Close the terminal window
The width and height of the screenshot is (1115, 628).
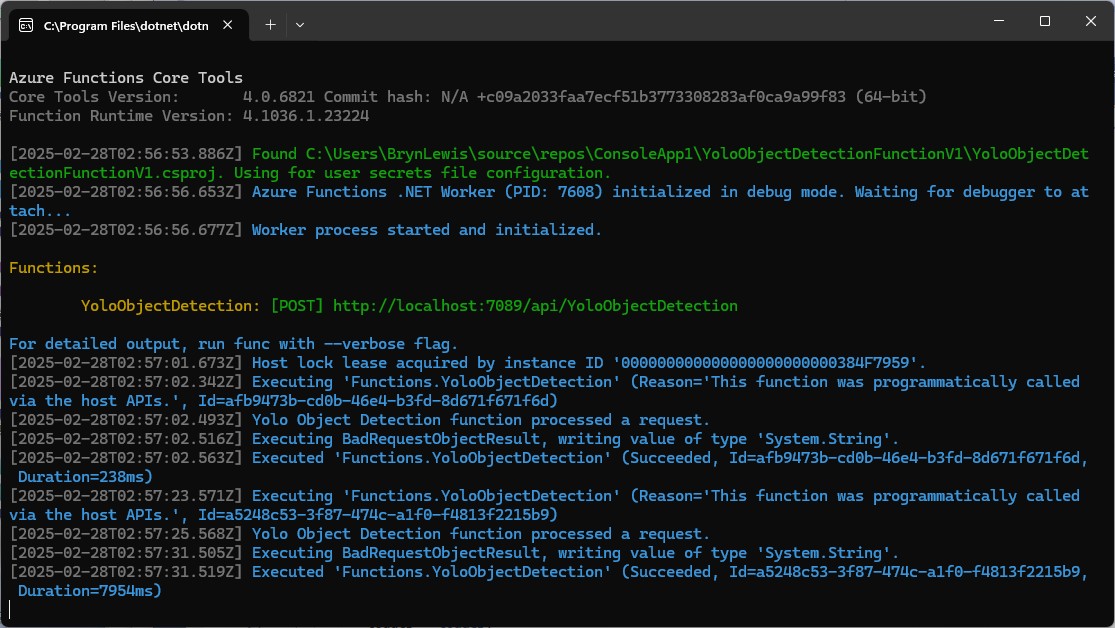1090,21
